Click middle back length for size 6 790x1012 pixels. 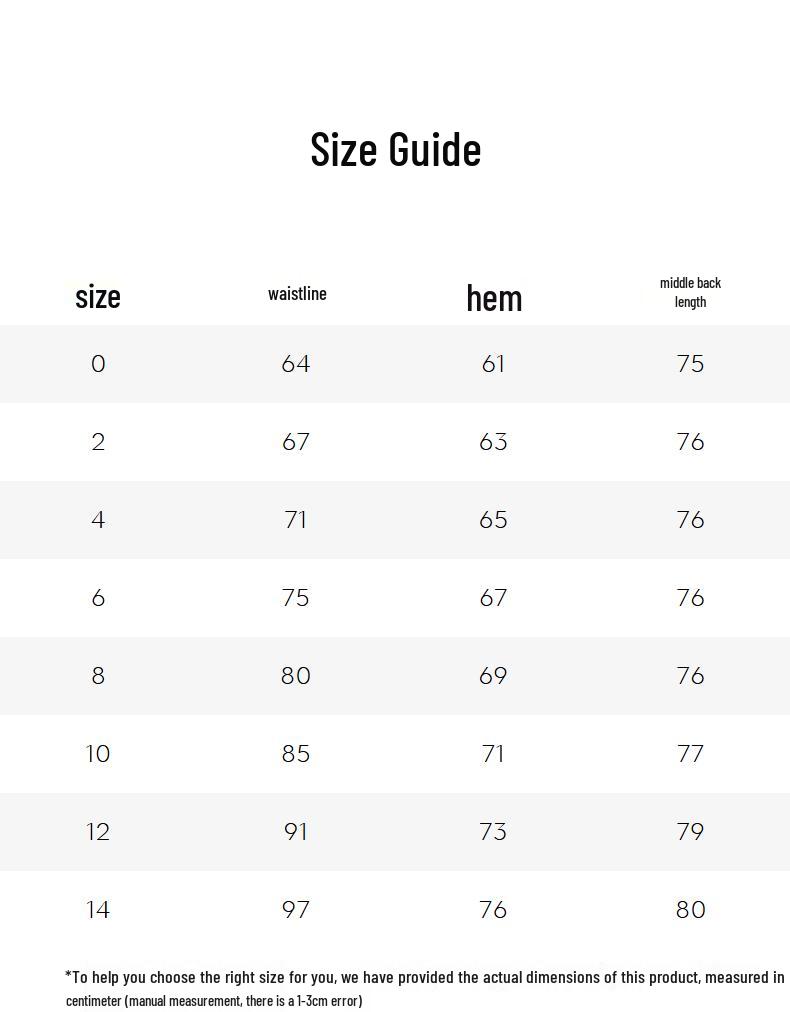click(x=690, y=598)
